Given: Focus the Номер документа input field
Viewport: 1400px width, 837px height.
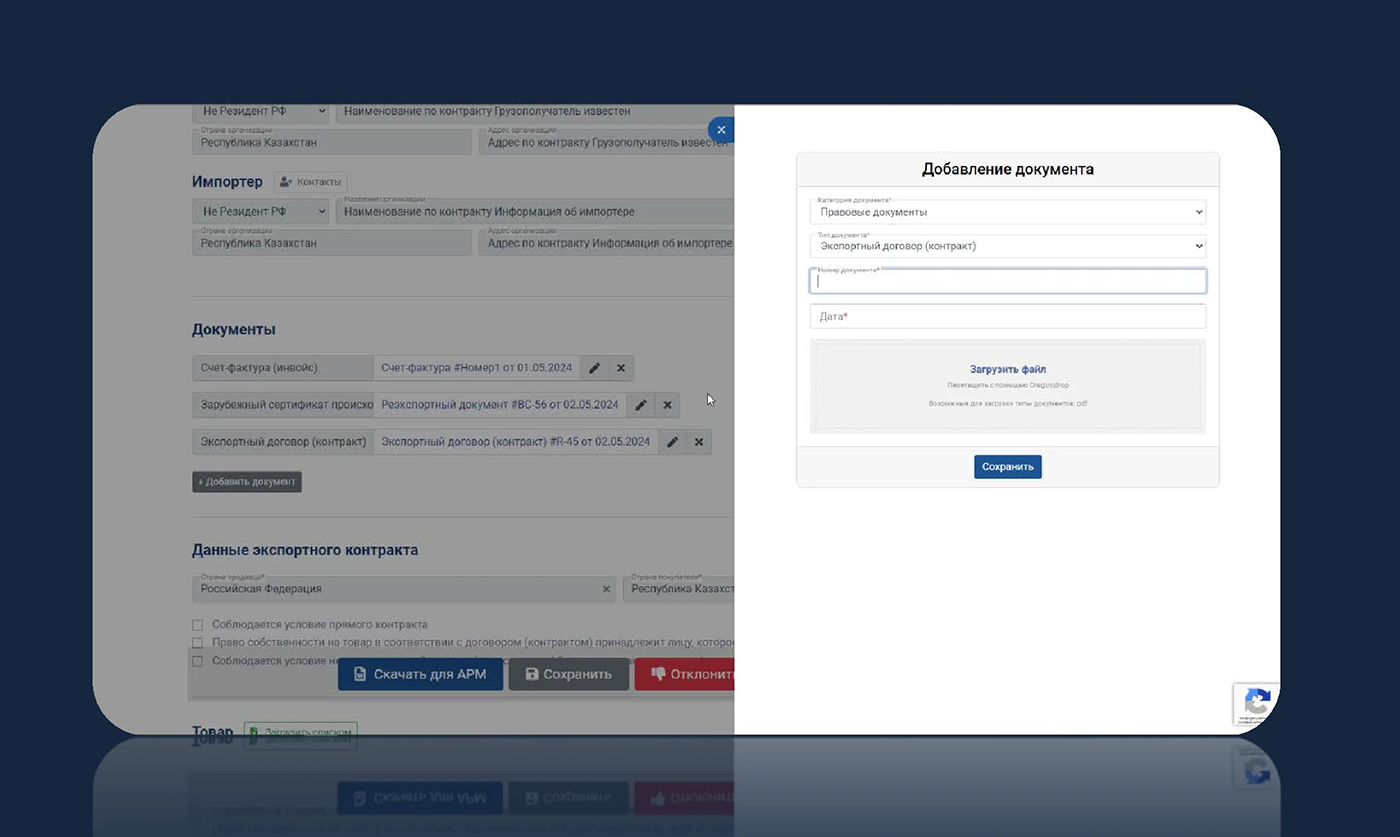Looking at the screenshot, I should coord(1008,281).
